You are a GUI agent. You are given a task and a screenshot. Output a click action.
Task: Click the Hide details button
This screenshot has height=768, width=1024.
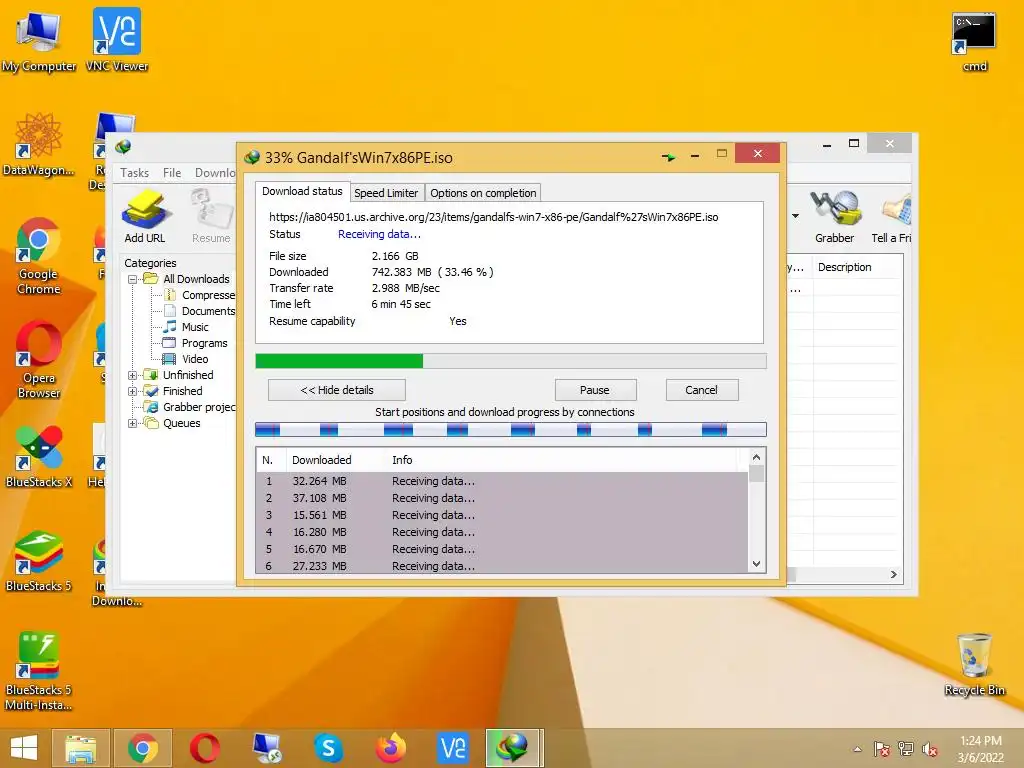(x=337, y=390)
